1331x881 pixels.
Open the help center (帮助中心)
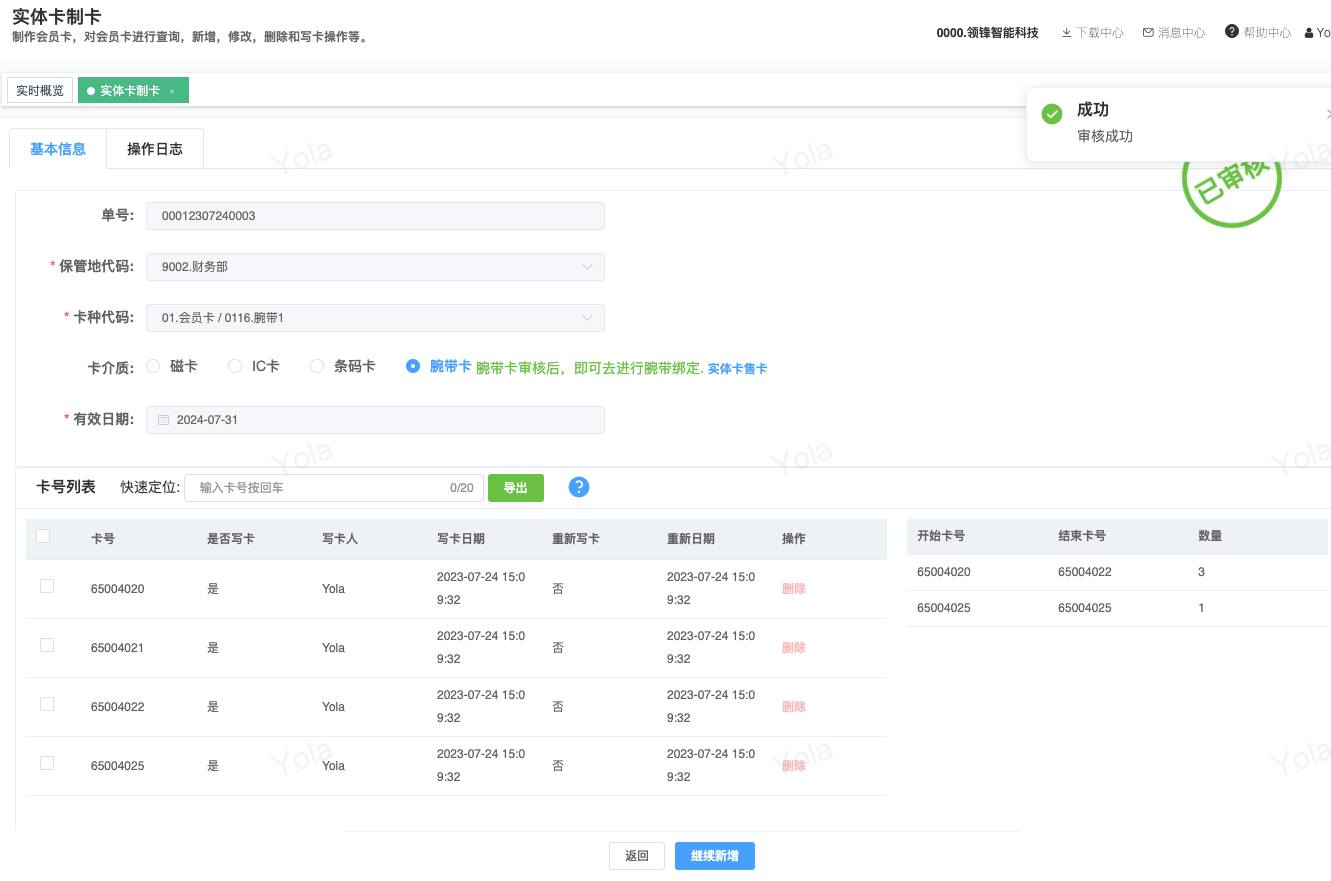(1258, 33)
